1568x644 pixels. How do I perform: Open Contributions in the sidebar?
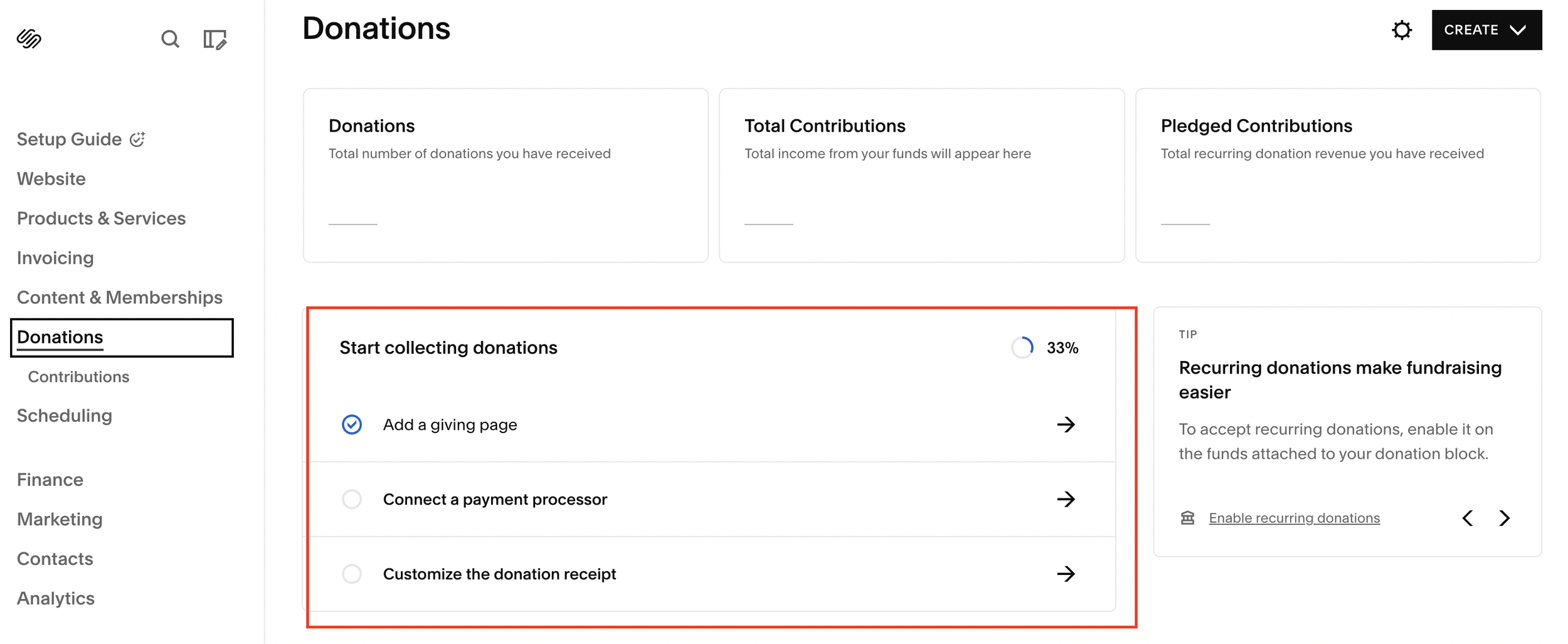point(78,377)
